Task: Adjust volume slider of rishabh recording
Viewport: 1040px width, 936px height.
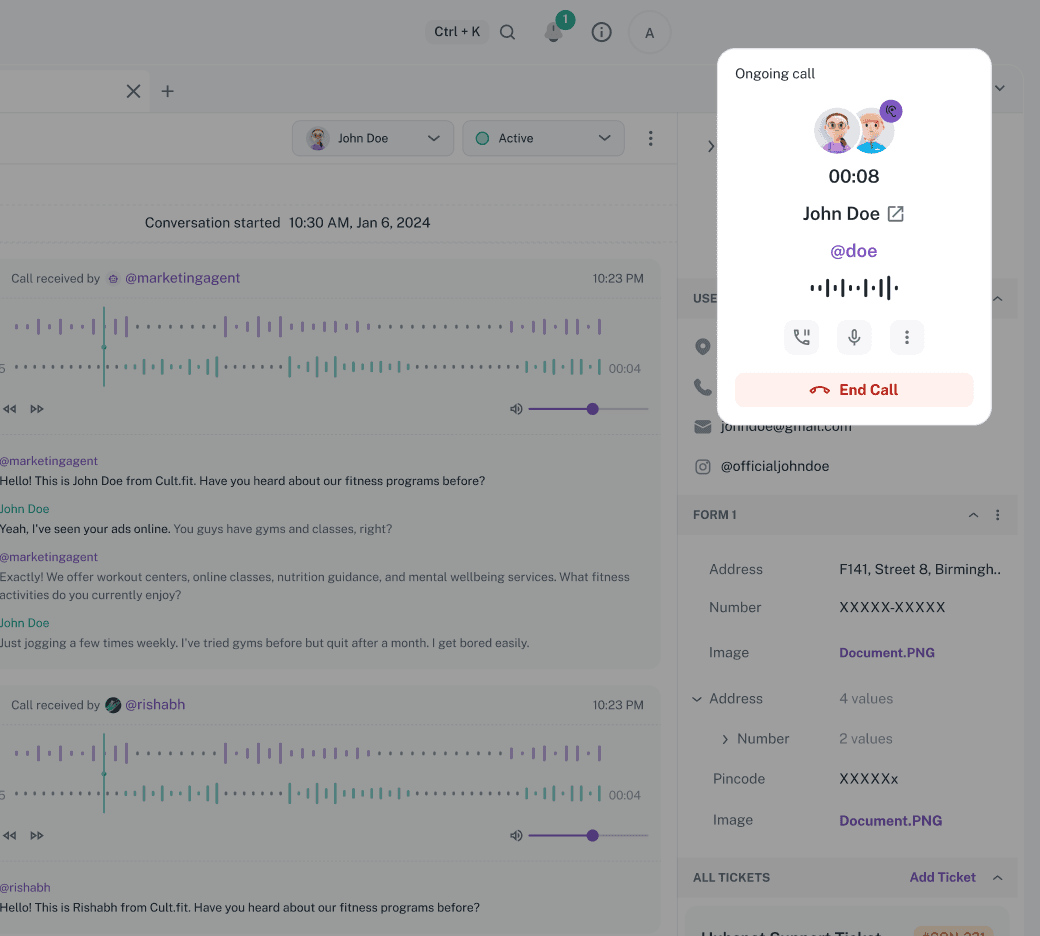Action: pos(588,835)
